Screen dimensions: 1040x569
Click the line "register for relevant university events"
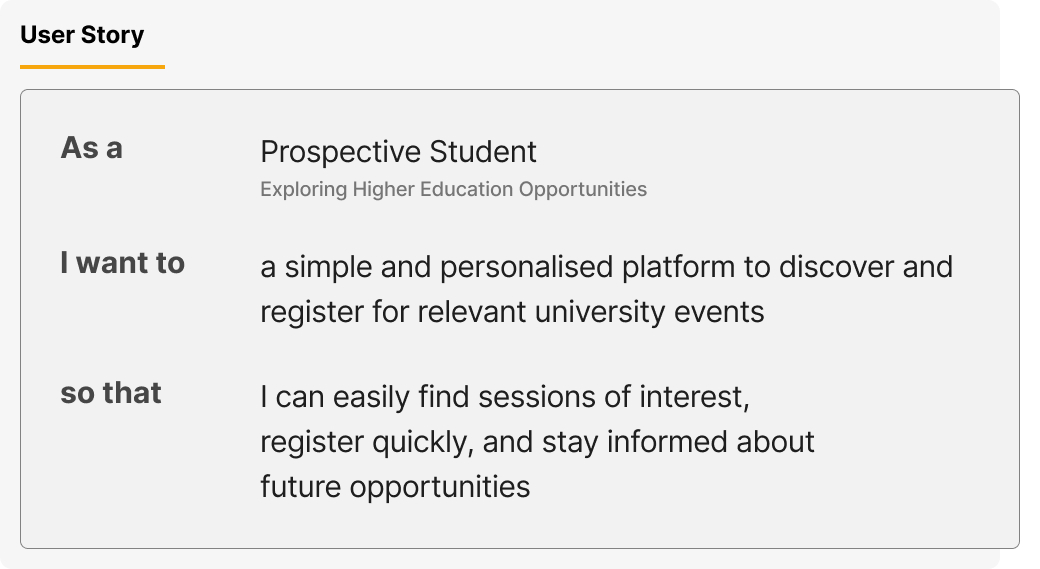512,312
